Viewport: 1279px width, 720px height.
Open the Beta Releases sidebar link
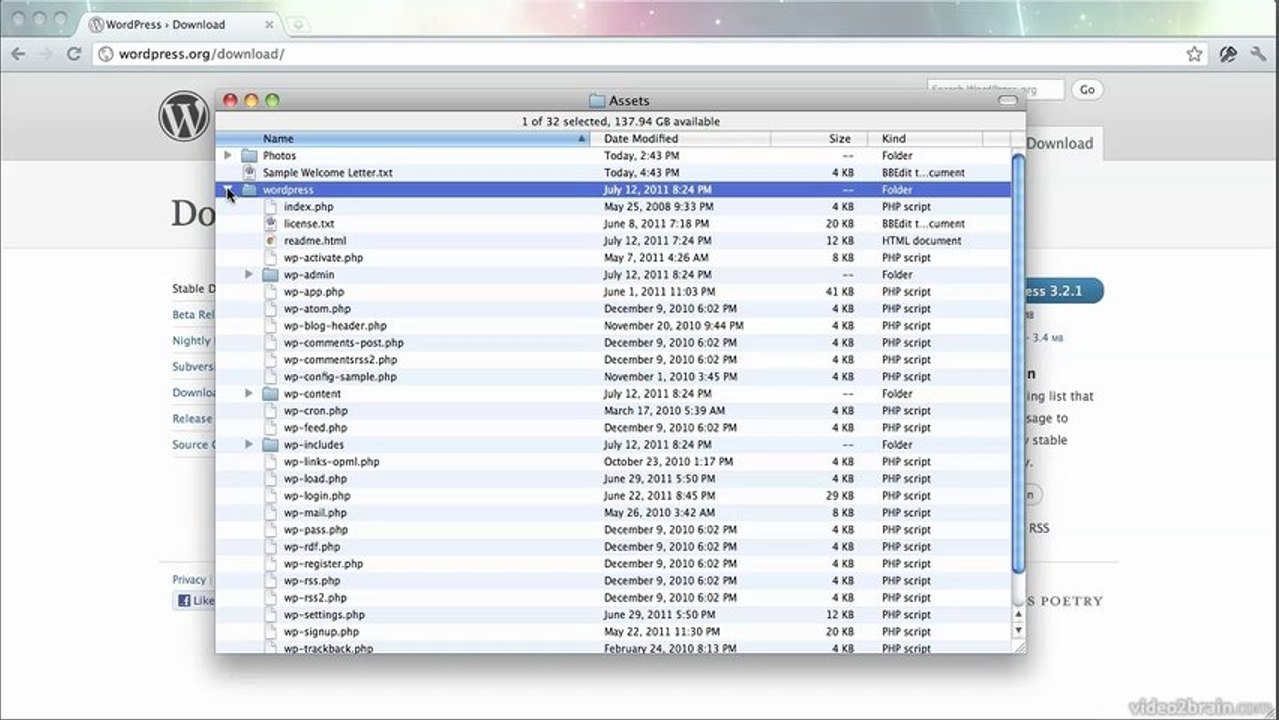[x=193, y=315]
